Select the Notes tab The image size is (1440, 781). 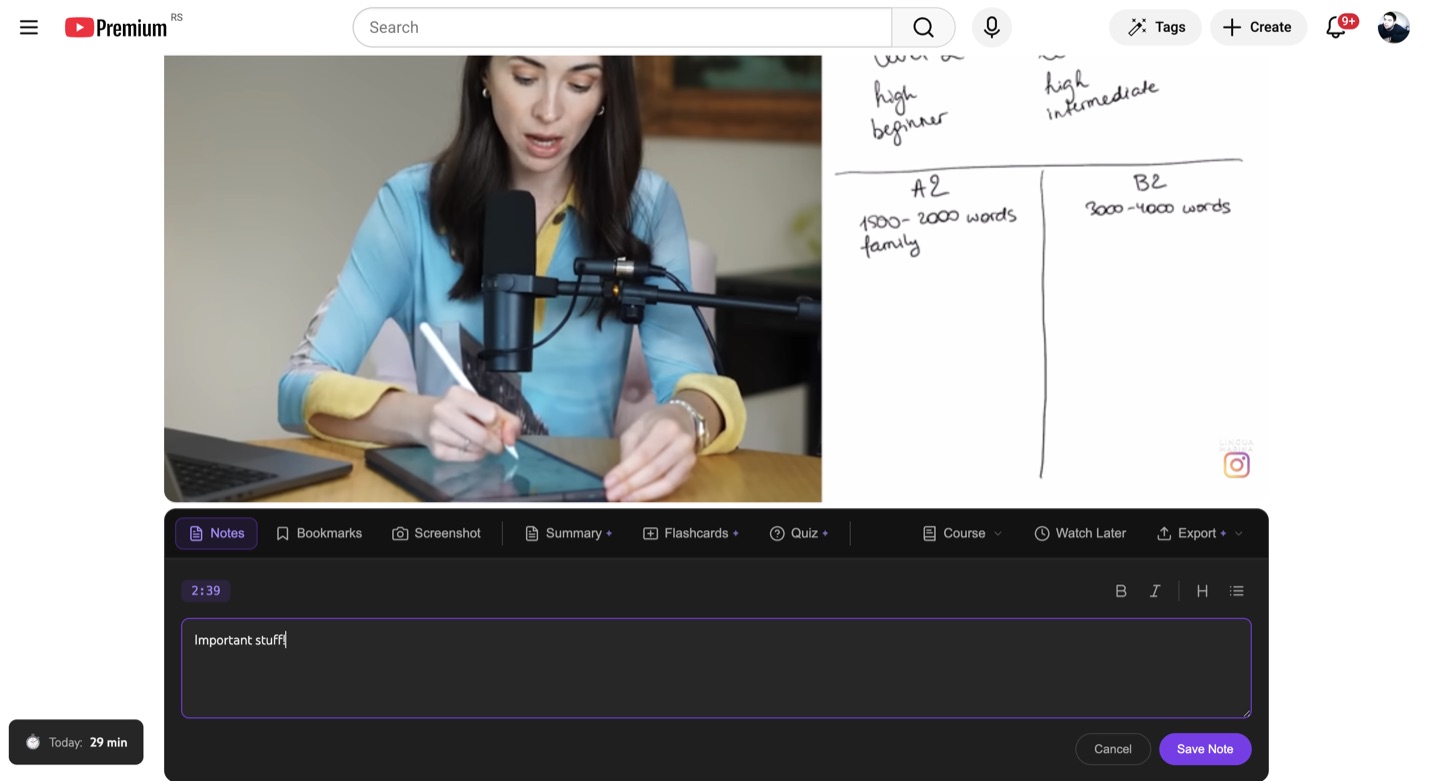point(216,533)
